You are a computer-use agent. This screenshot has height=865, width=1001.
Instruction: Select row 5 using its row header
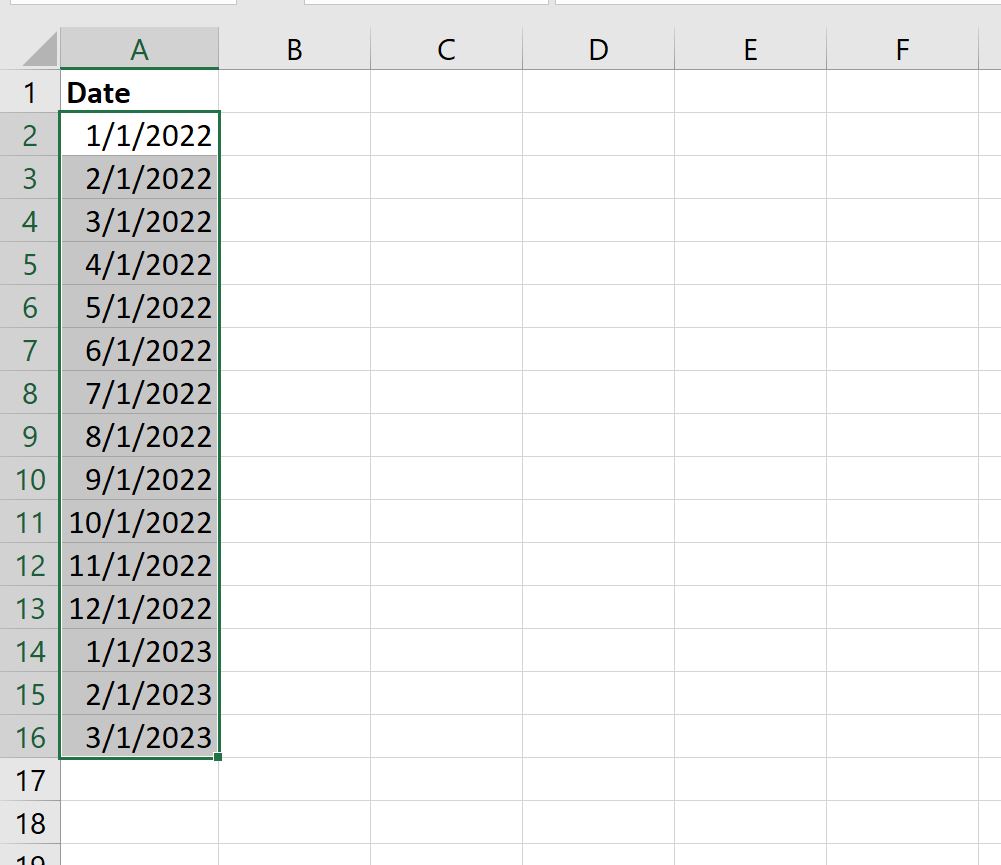click(x=30, y=264)
